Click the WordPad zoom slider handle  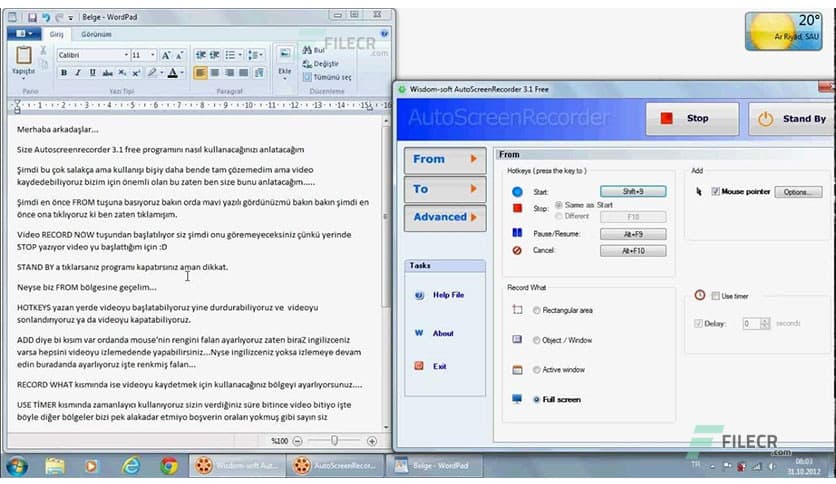[334, 440]
